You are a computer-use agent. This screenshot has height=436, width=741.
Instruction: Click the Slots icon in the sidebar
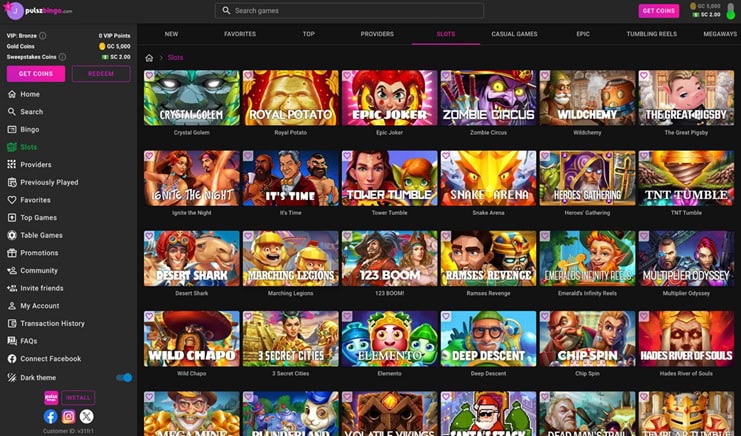point(12,147)
